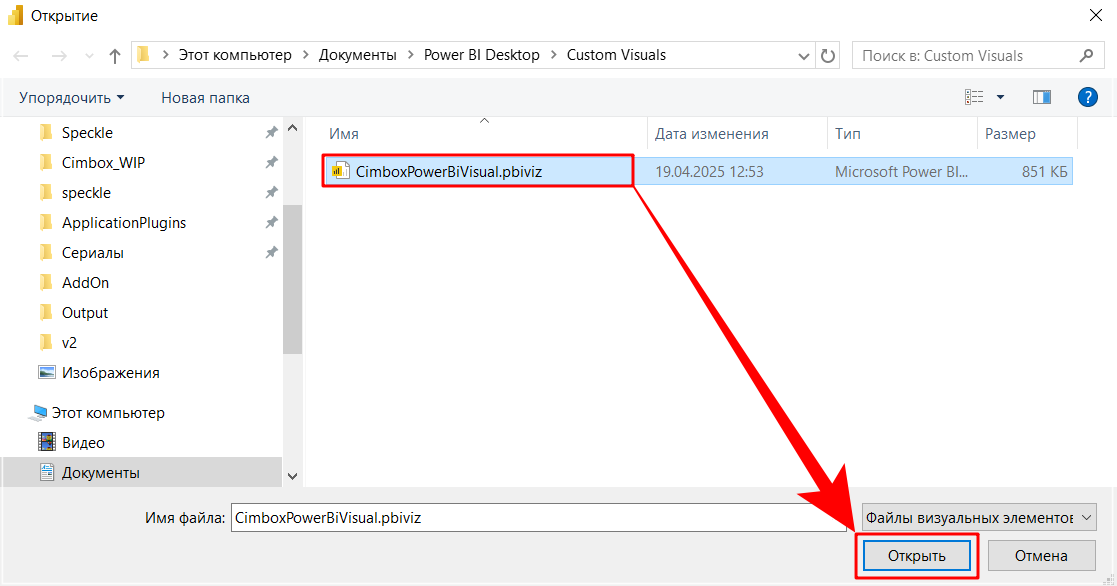Select the CimboxPowerBiVisual.pbiviz file

(x=449, y=172)
